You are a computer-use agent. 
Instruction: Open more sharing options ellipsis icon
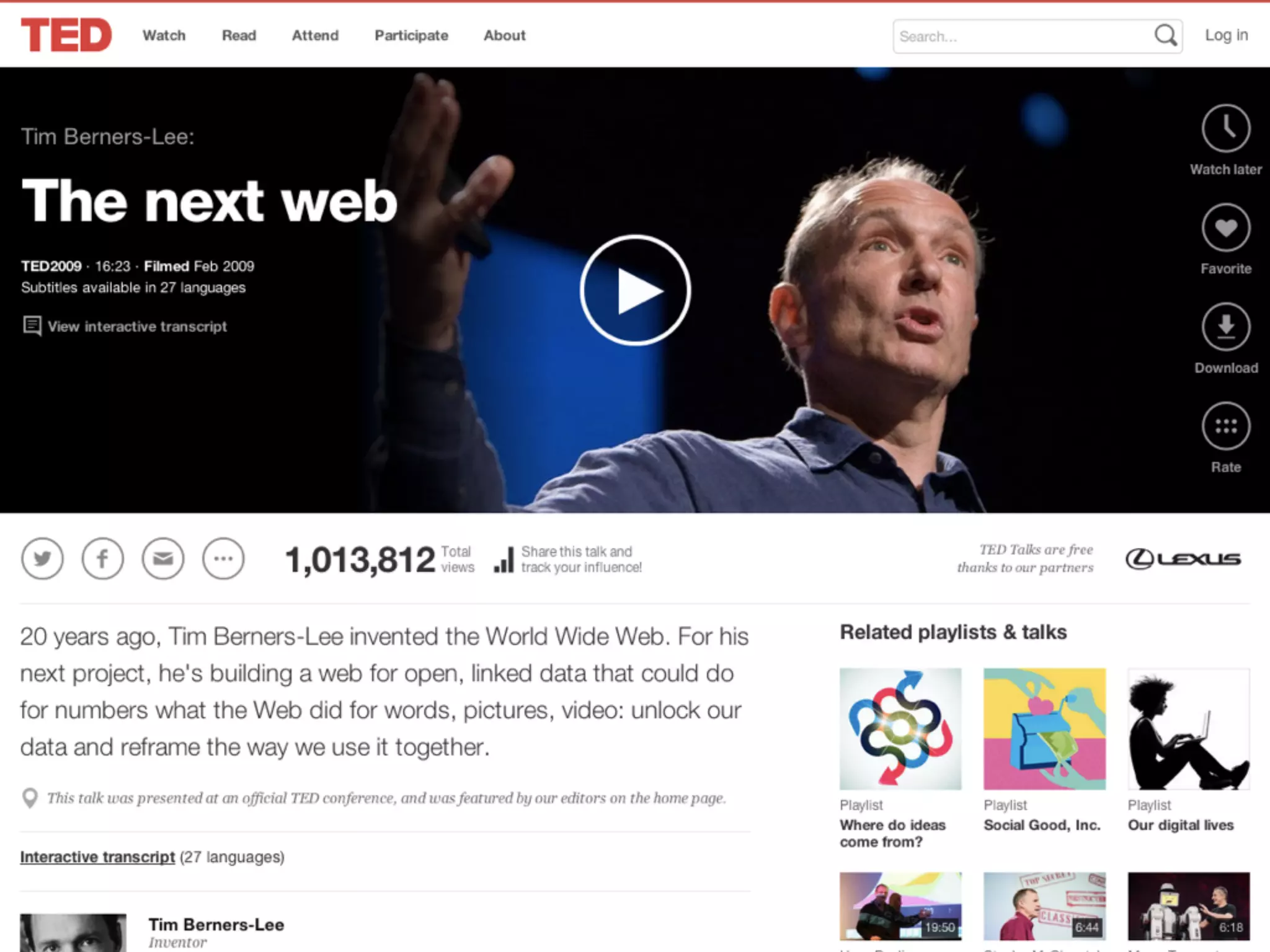(x=223, y=558)
